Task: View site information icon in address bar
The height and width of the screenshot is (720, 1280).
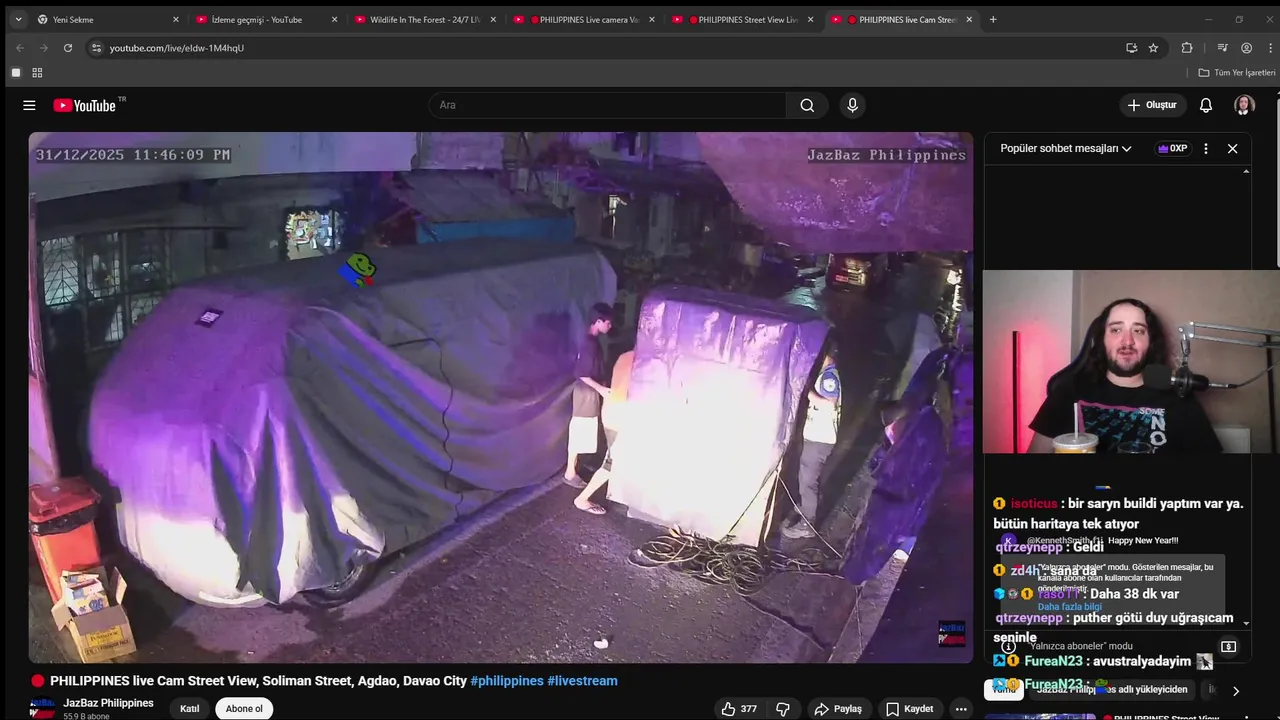Action: [96, 47]
